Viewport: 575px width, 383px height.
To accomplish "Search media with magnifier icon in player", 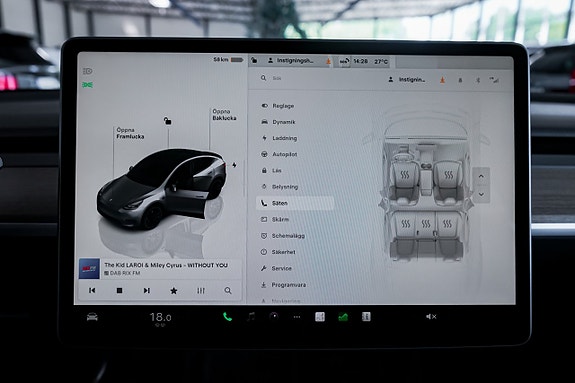I will 228,291.
